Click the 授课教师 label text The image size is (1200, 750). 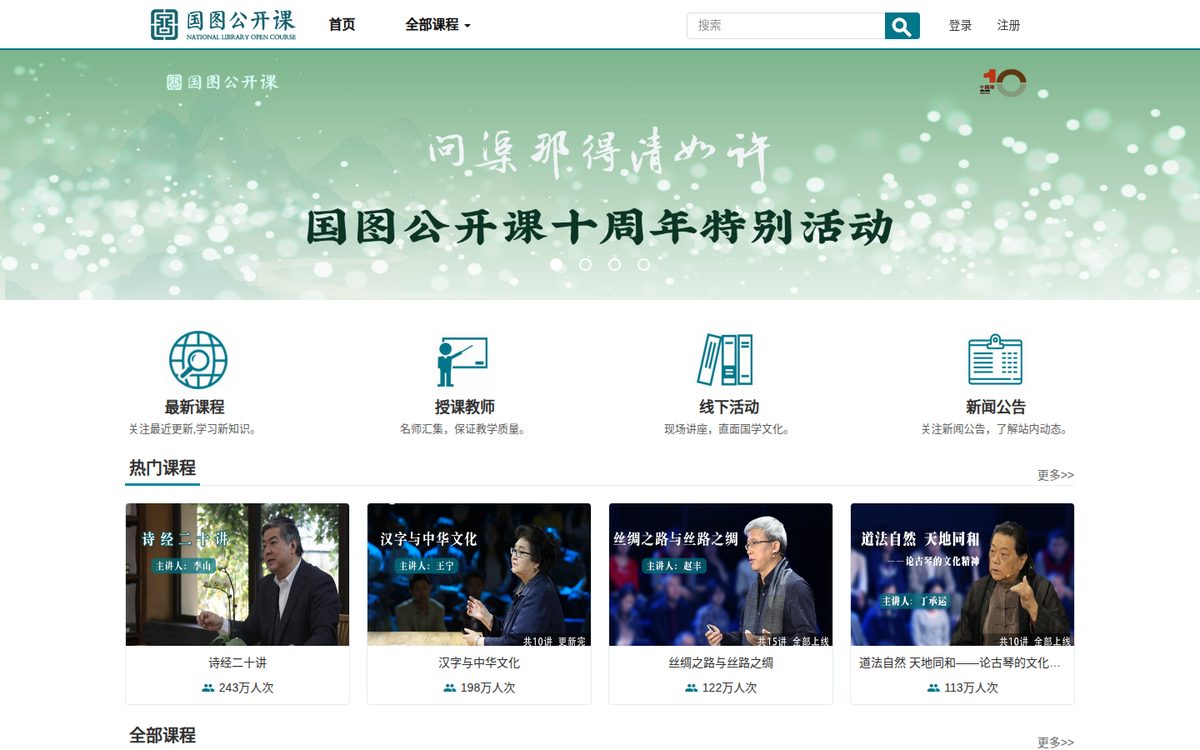pos(465,407)
